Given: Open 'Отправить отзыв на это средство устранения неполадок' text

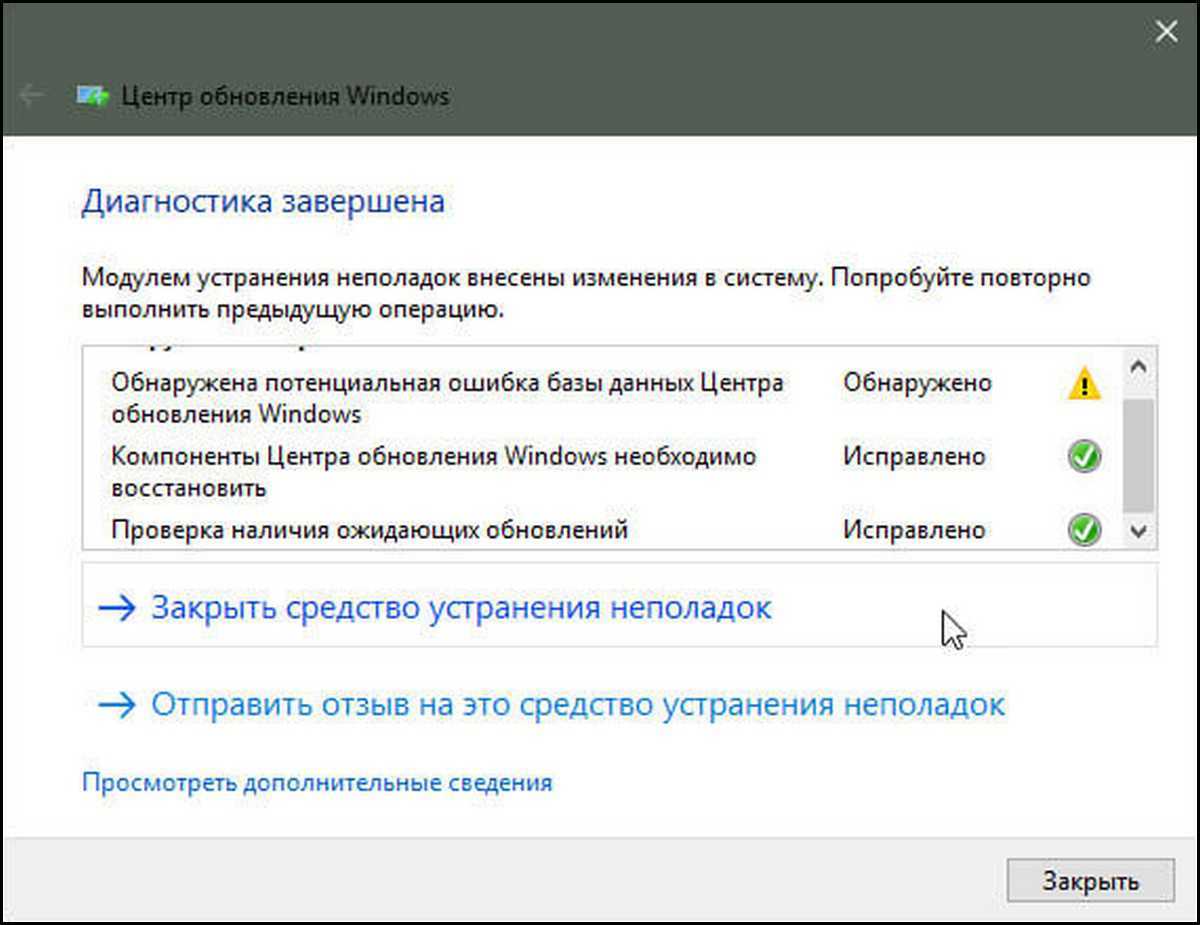Looking at the screenshot, I should click(x=577, y=705).
